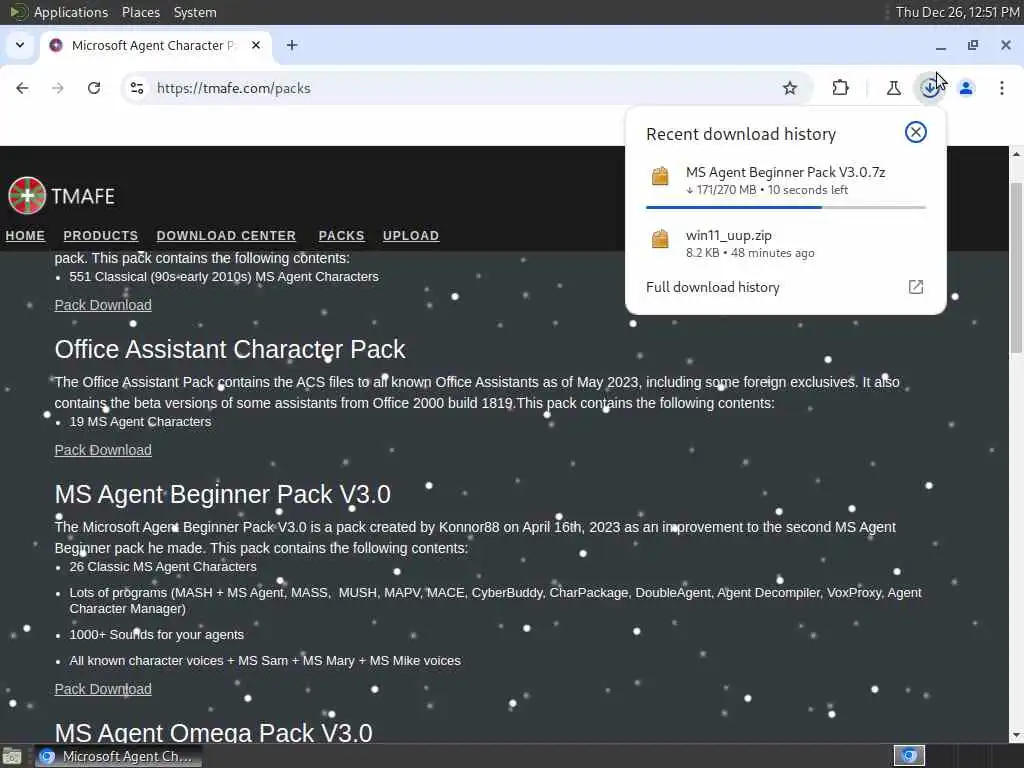
Task: Open the Chrome three-dot menu
Action: 1002,88
